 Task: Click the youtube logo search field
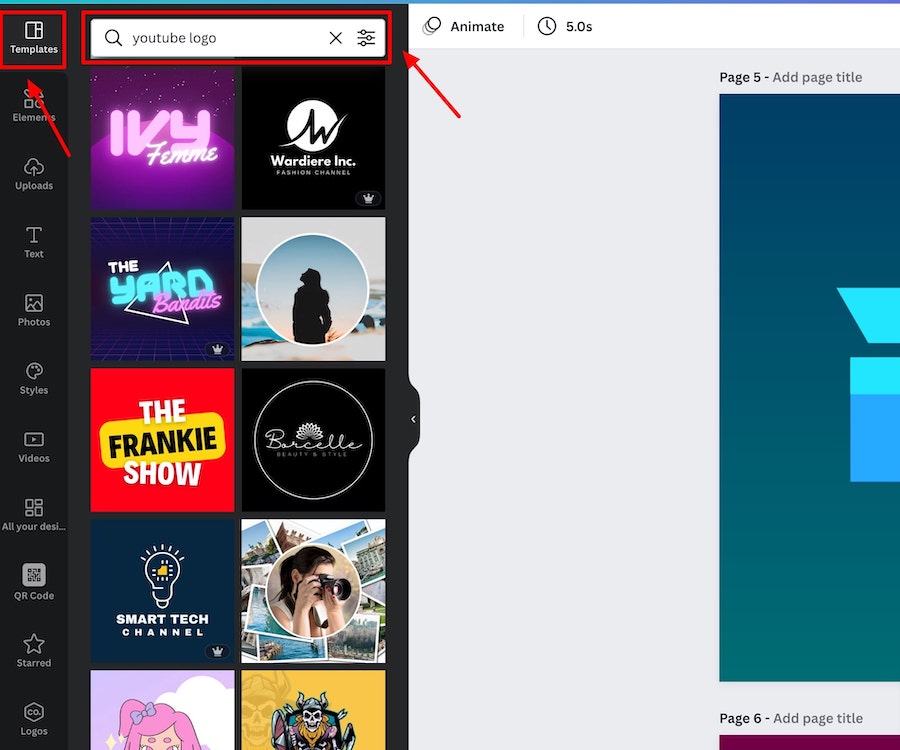220,38
